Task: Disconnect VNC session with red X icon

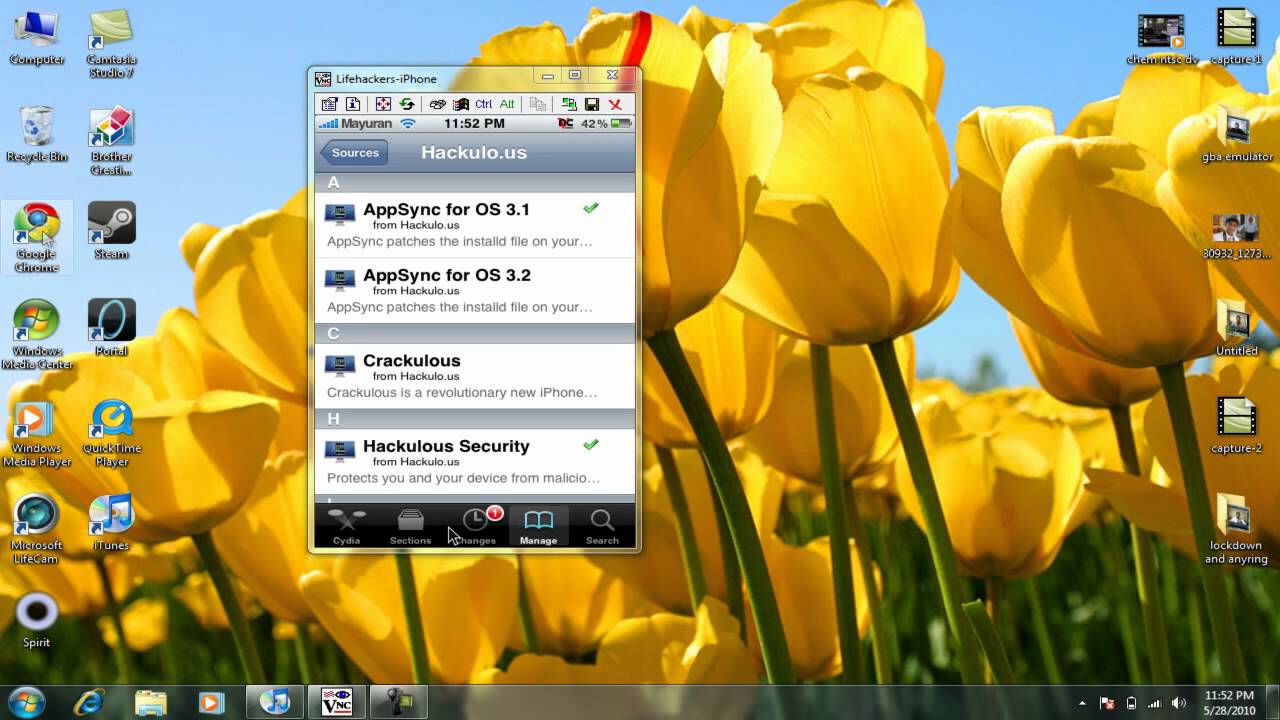Action: point(615,104)
